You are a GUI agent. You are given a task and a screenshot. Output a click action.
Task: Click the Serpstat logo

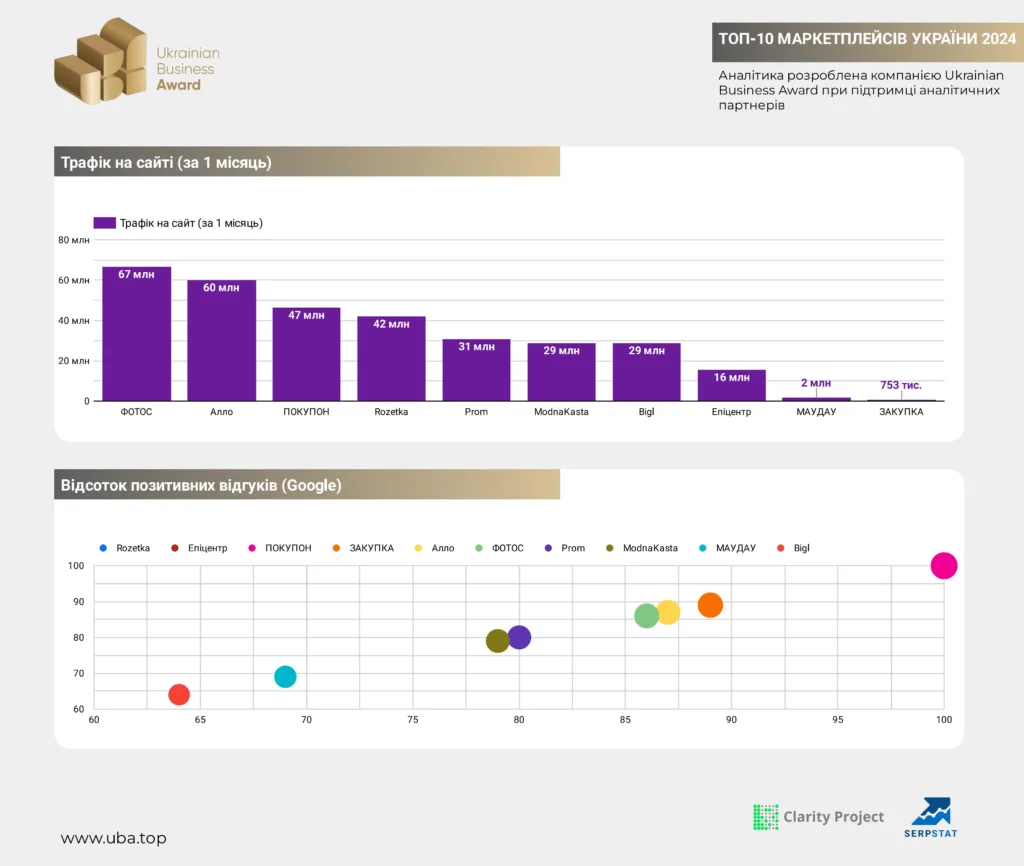pos(931,818)
